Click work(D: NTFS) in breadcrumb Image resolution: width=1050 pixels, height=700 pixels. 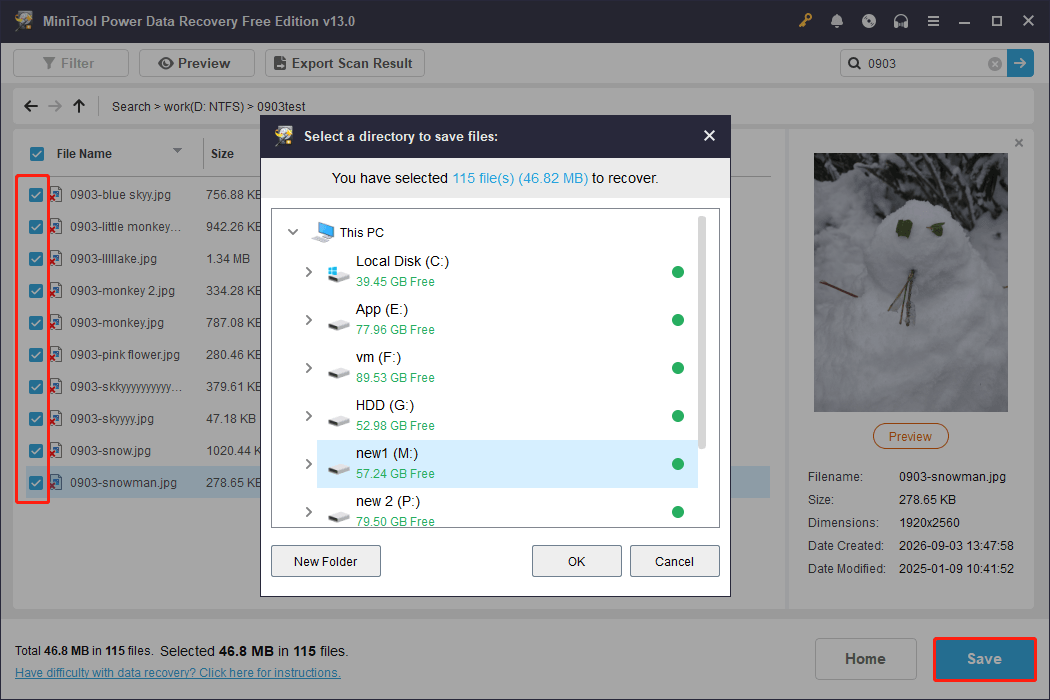[204, 107]
